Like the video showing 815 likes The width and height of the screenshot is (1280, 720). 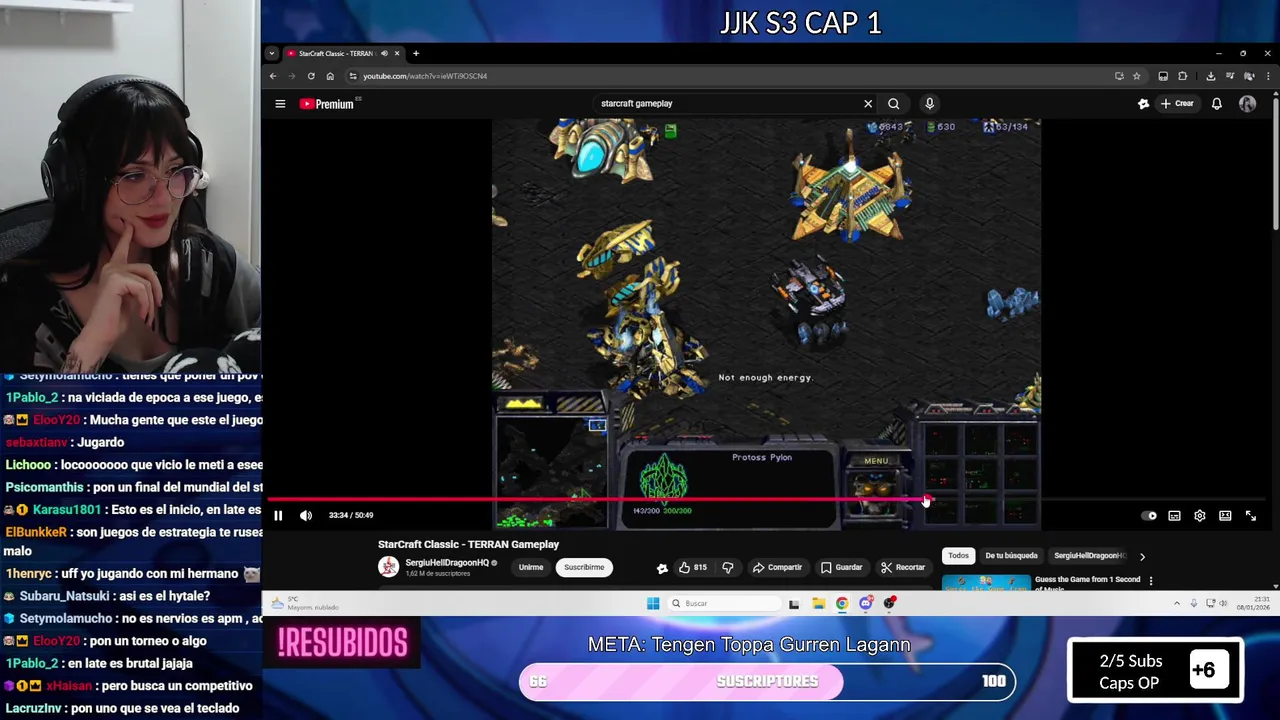click(x=693, y=568)
